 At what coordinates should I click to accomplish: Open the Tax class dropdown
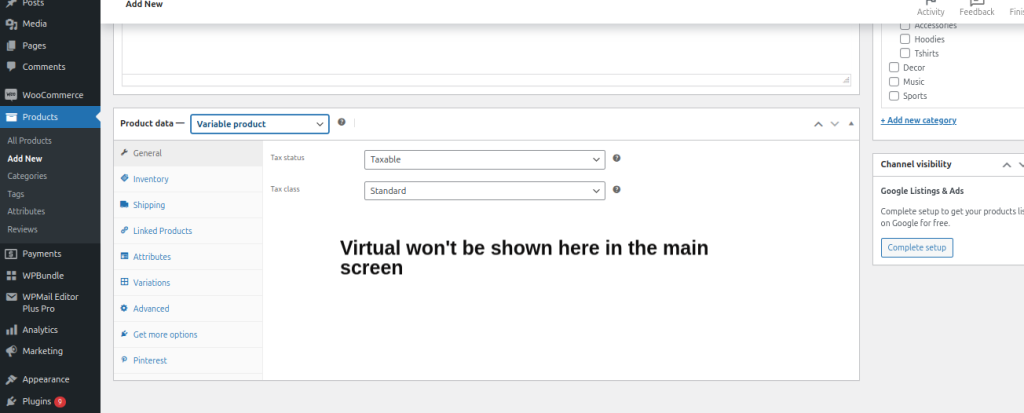pos(485,191)
